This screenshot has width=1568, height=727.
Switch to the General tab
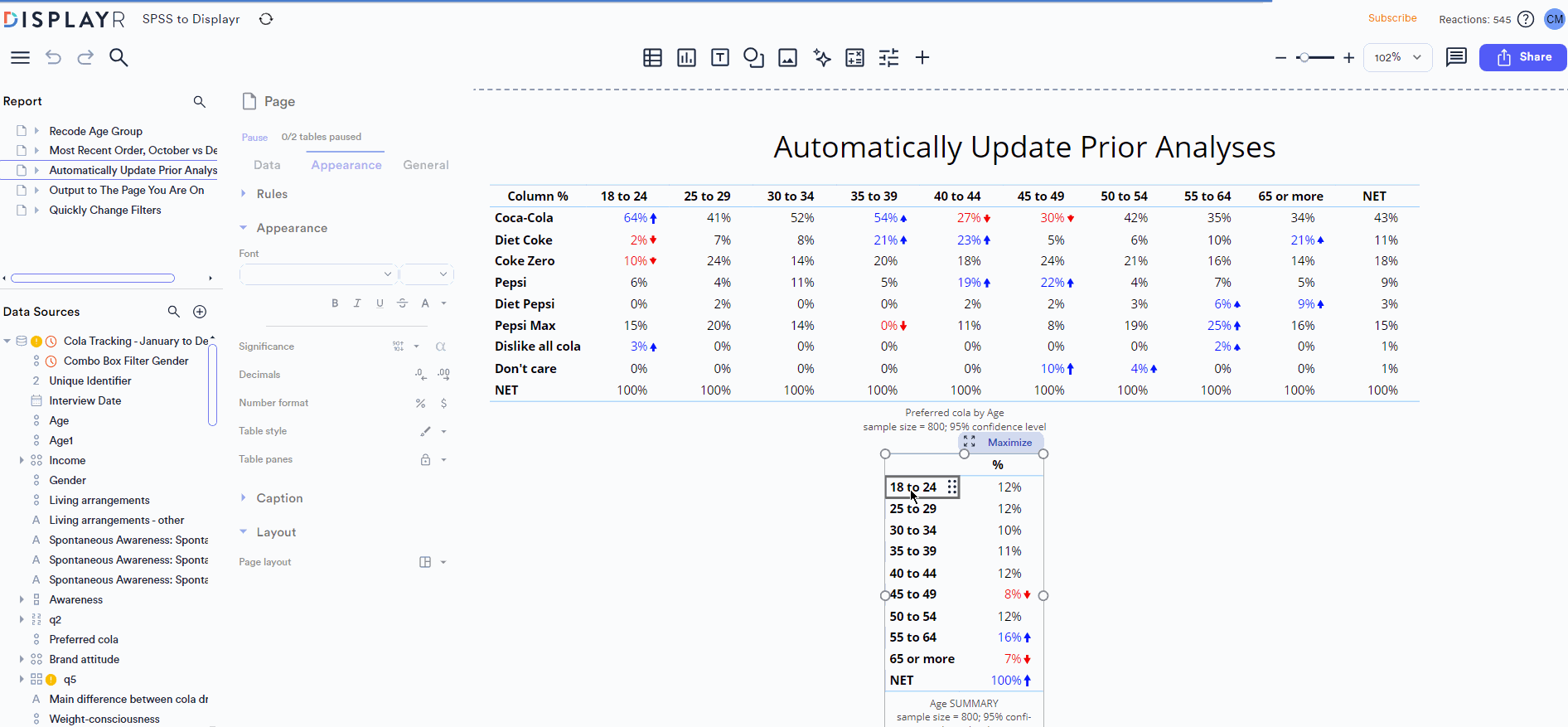[x=426, y=165]
